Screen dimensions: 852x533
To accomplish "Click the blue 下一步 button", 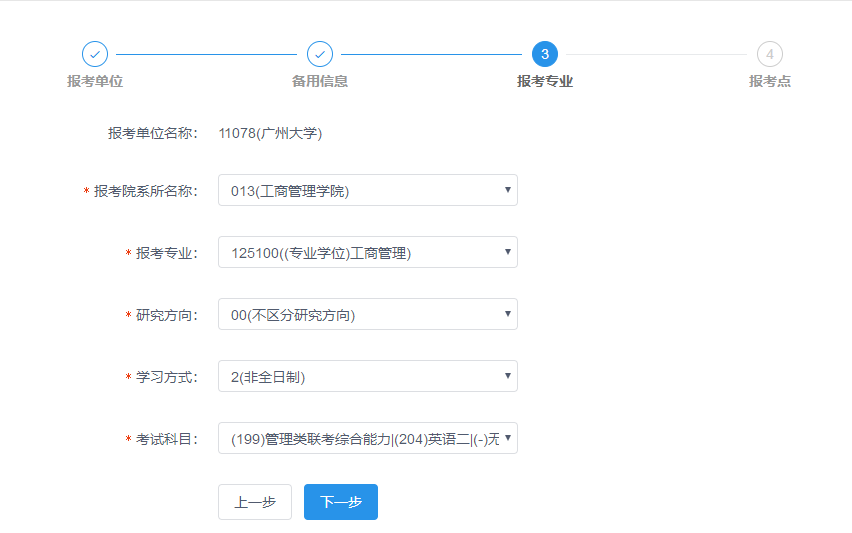I will tap(341, 502).
